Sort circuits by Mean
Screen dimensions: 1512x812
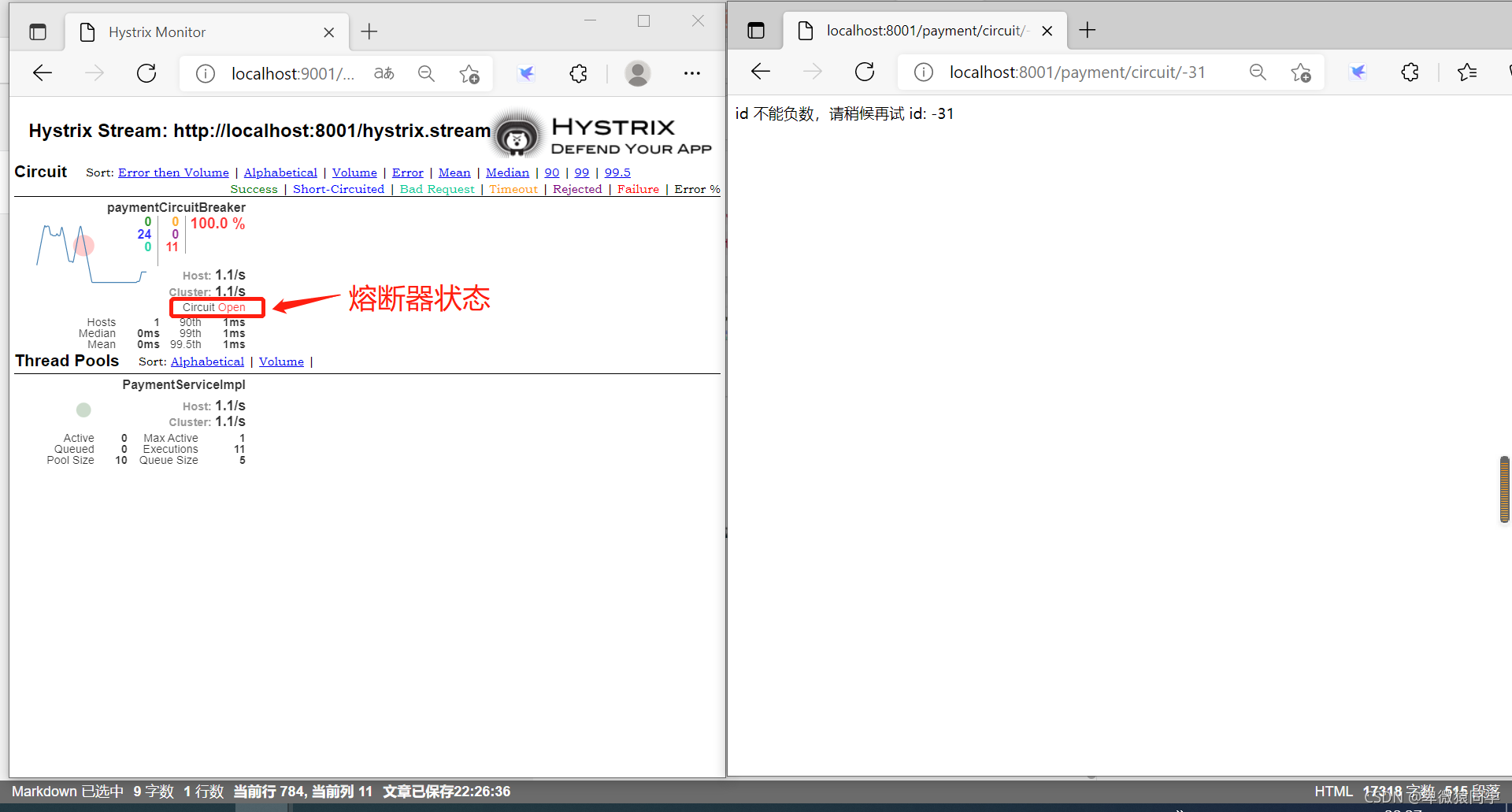click(454, 172)
